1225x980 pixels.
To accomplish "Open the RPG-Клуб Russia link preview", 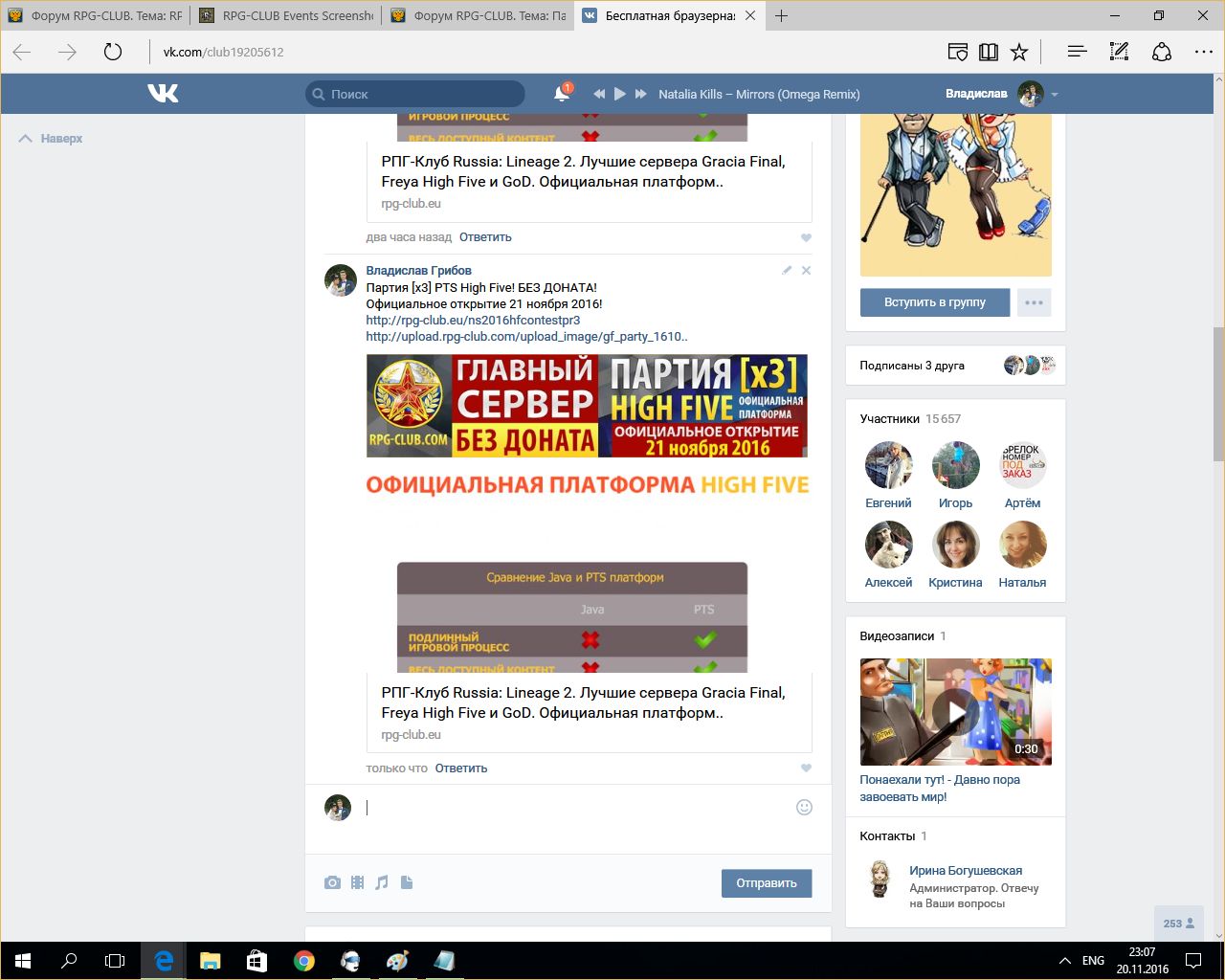I will (590, 712).
